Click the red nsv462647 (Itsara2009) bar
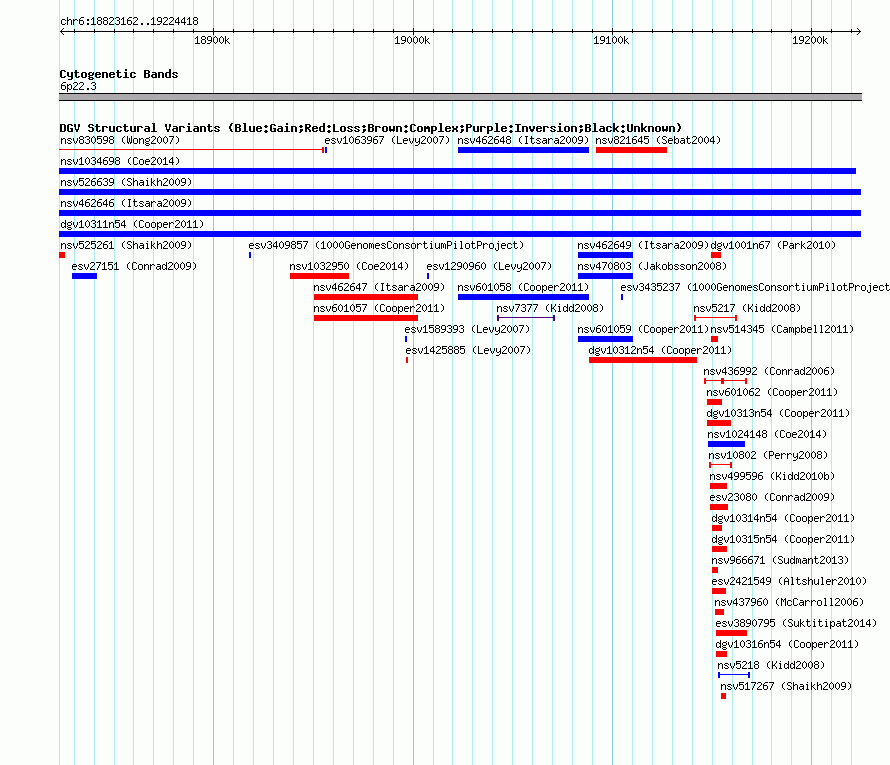Viewport: 890px width, 765px height. (x=366, y=297)
